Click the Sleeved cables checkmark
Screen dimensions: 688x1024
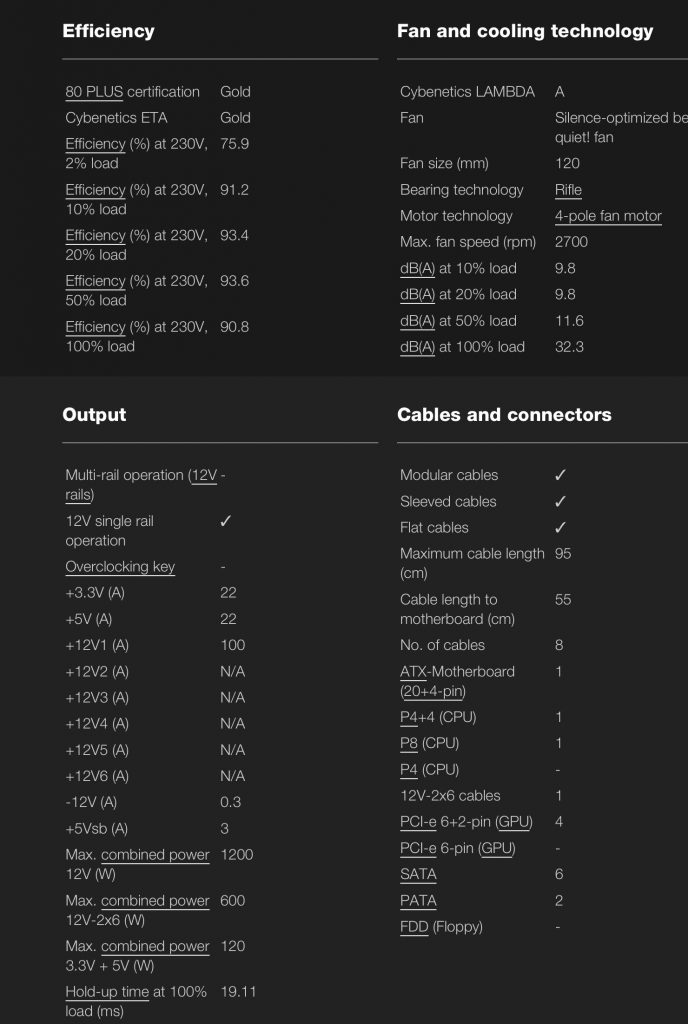point(560,501)
